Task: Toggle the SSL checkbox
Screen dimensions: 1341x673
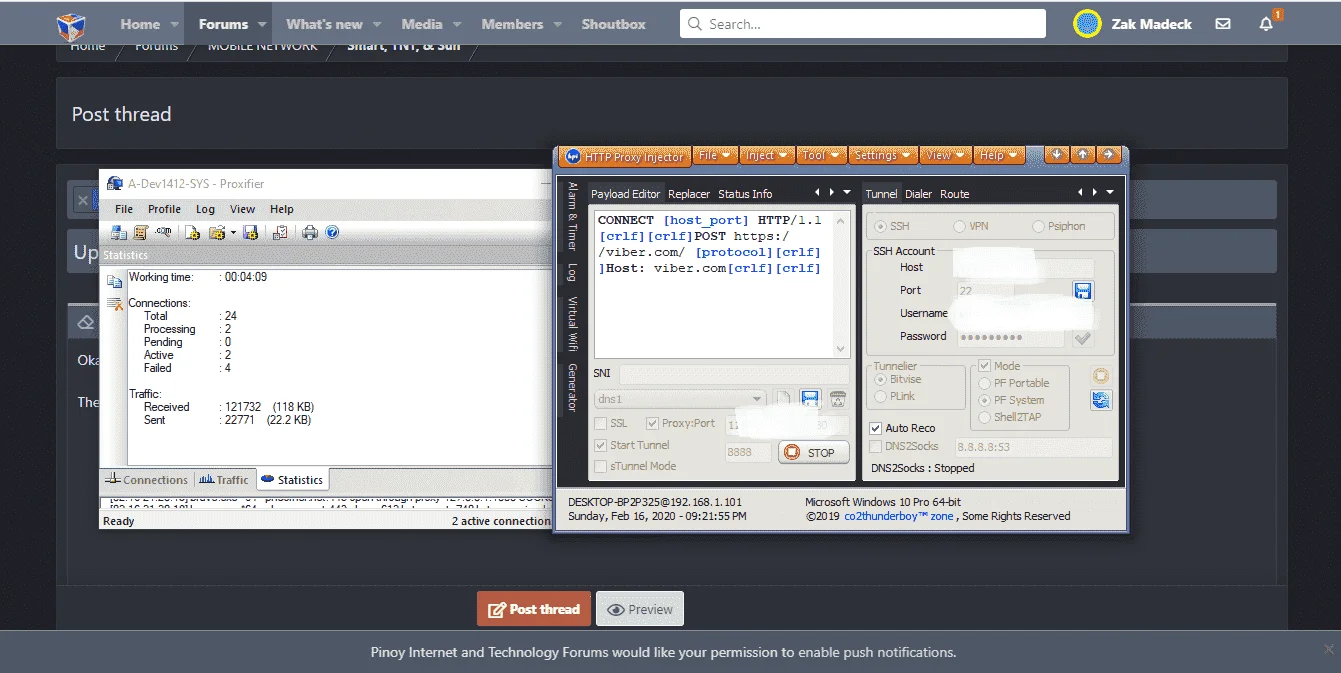Action: point(601,424)
